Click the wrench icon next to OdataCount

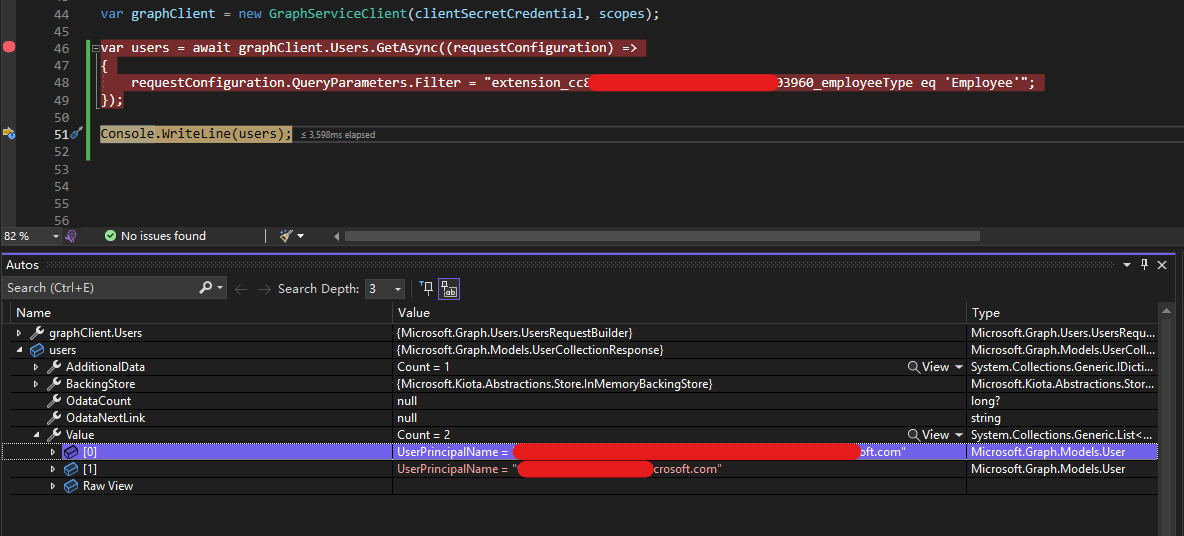click(x=54, y=401)
